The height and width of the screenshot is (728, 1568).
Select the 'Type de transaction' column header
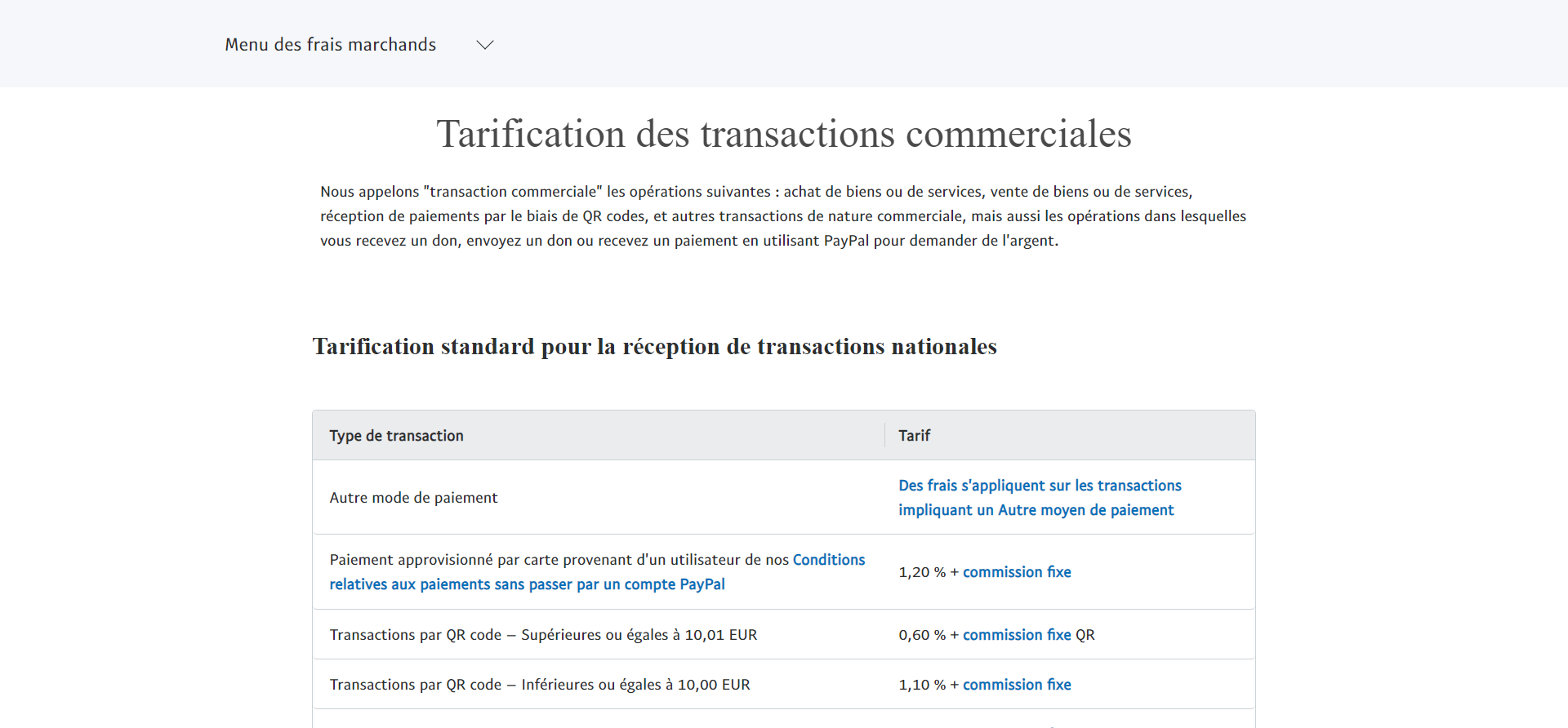point(396,436)
